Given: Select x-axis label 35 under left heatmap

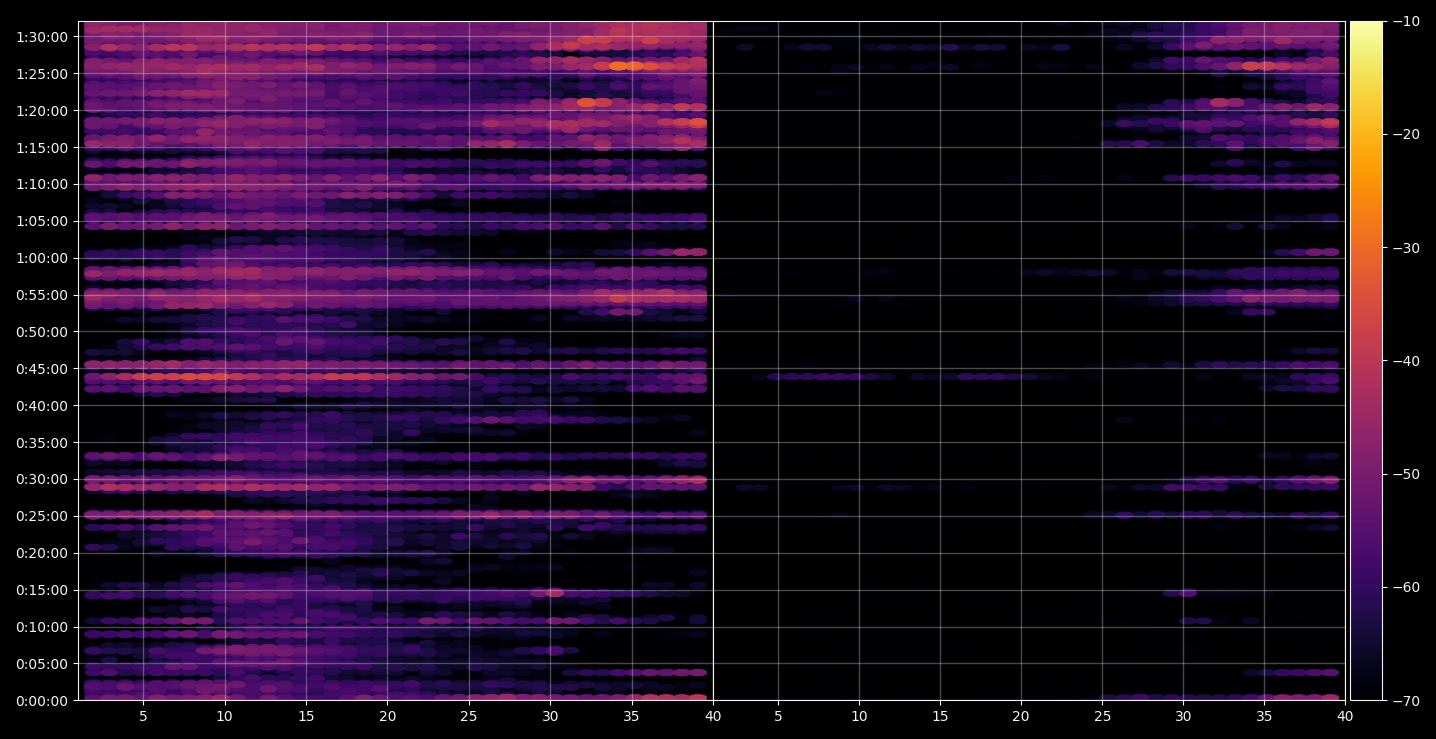Looking at the screenshot, I should click(632, 716).
